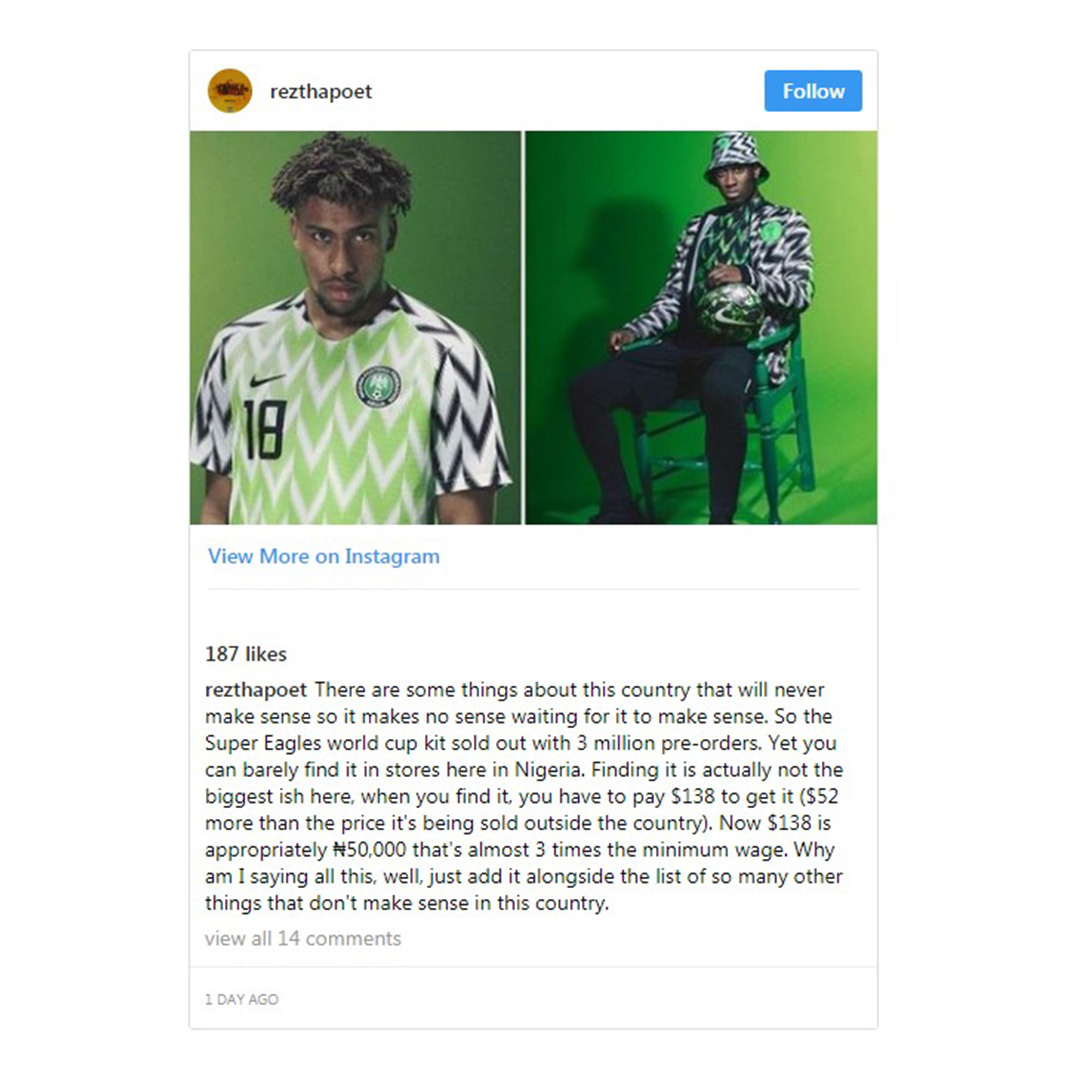This screenshot has width=1080, height=1080.
Task: Click the Nigeria crest on jersey chest
Action: pos(378,386)
